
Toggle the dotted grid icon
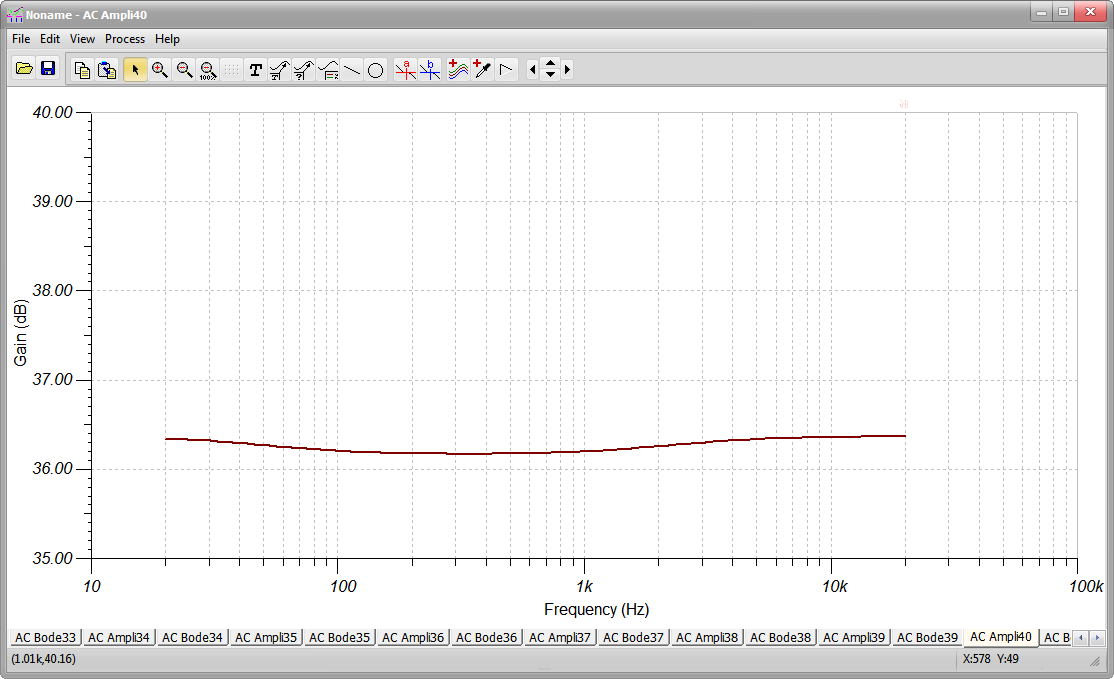click(232, 70)
